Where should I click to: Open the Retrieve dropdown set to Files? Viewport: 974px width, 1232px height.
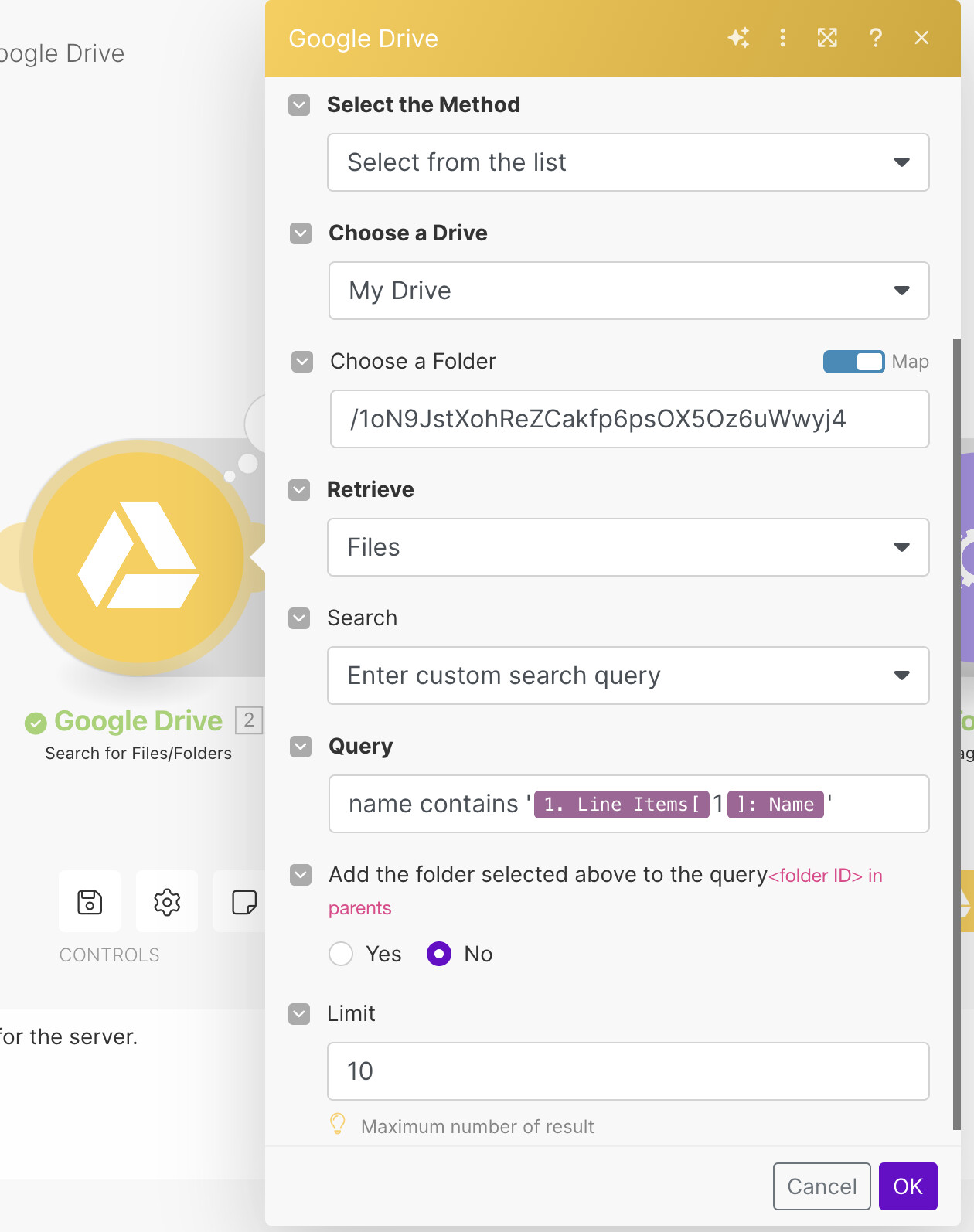point(628,547)
